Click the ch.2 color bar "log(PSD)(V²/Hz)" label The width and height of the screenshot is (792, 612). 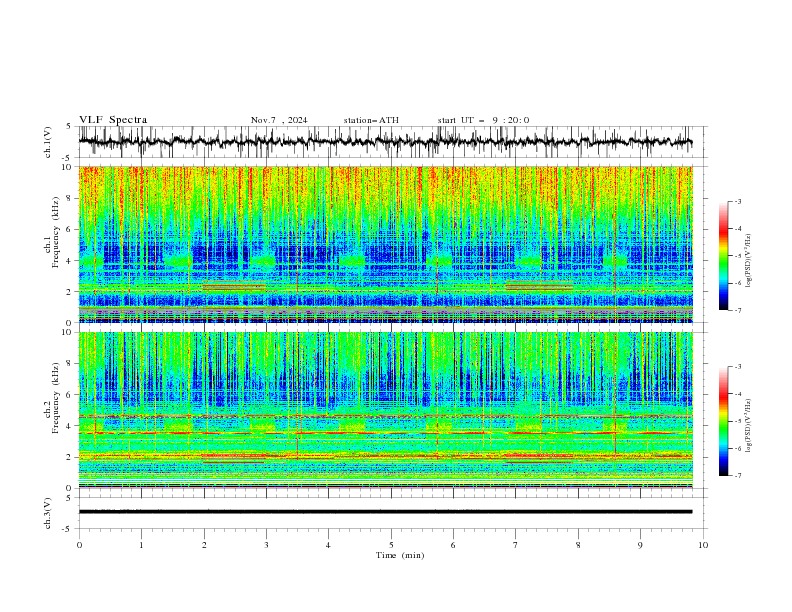pos(749,426)
